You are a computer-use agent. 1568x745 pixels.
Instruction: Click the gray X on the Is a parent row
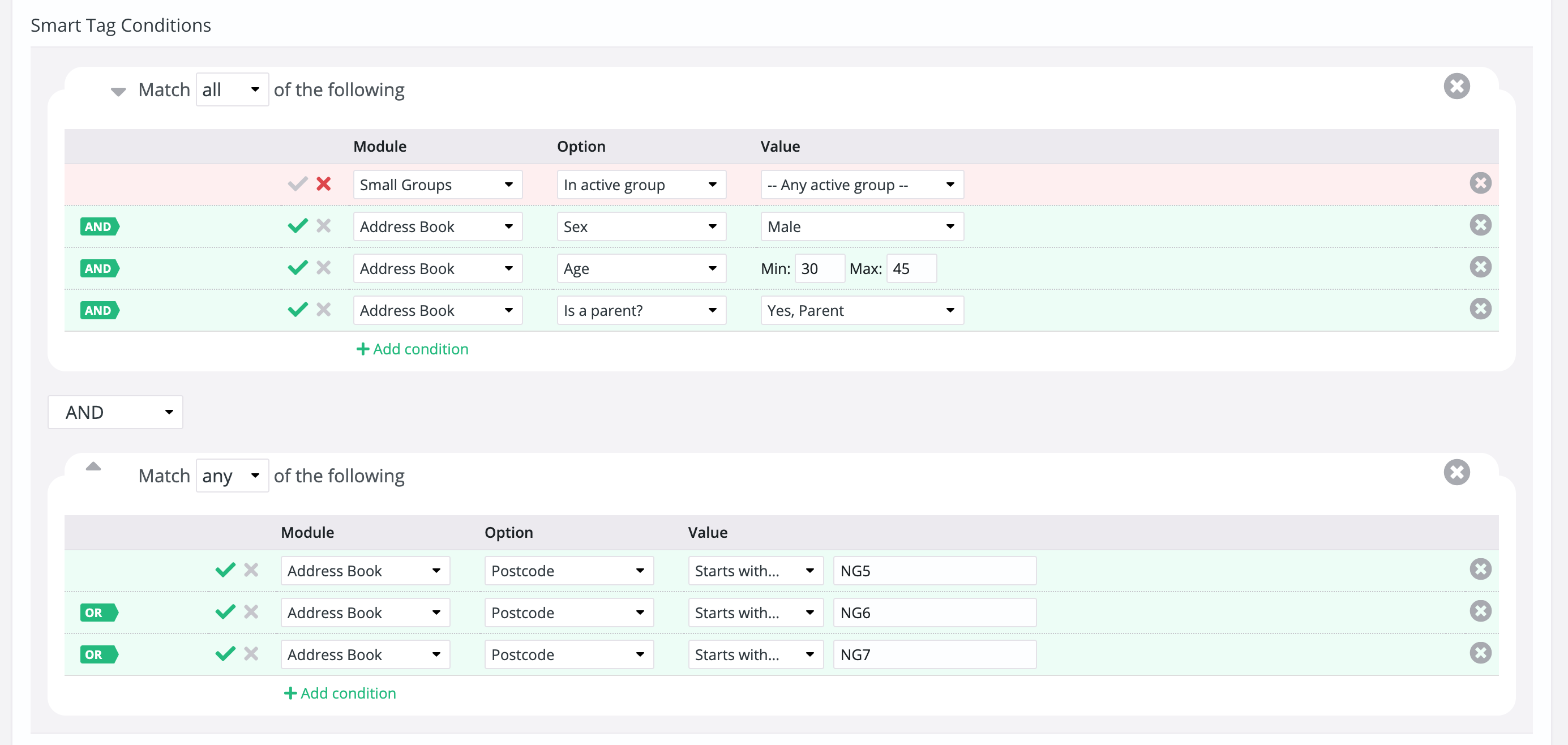coord(324,309)
